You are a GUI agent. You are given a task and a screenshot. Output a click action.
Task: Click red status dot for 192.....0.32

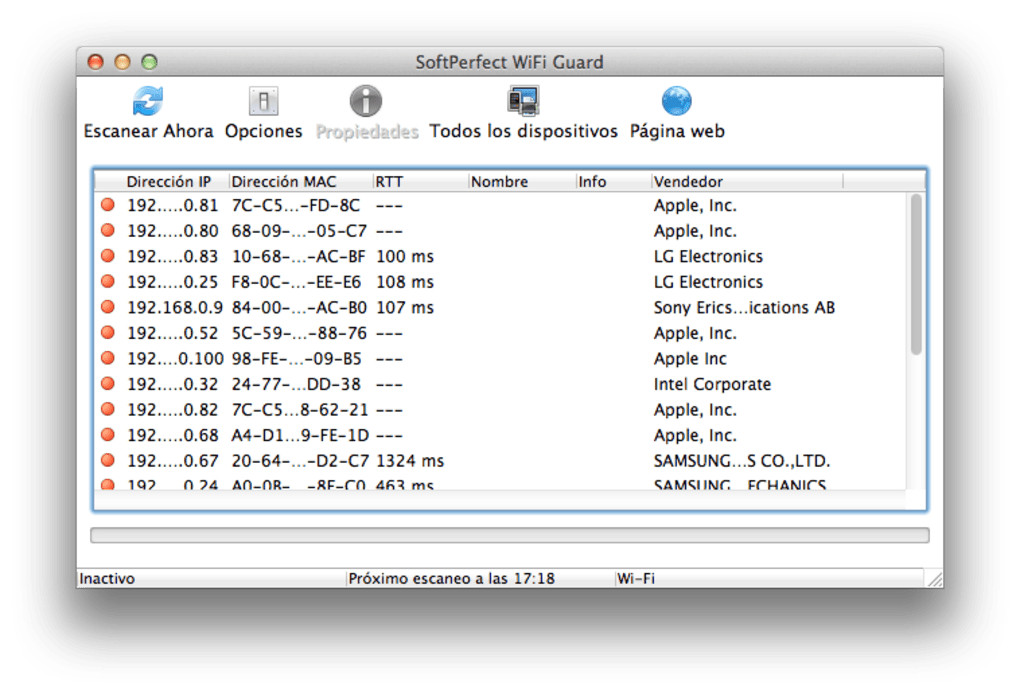(x=108, y=384)
